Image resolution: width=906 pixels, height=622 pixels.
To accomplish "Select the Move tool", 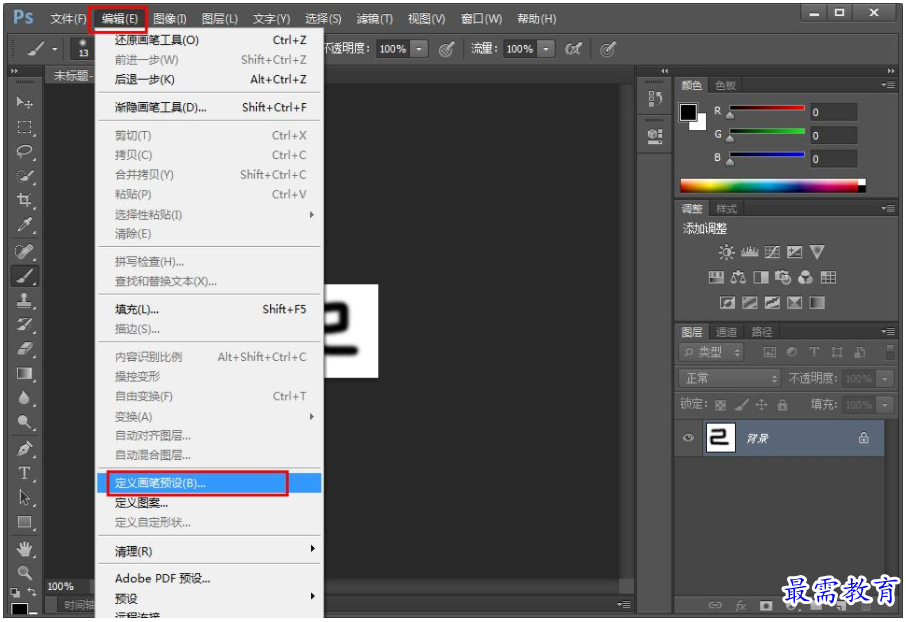I will (x=24, y=102).
